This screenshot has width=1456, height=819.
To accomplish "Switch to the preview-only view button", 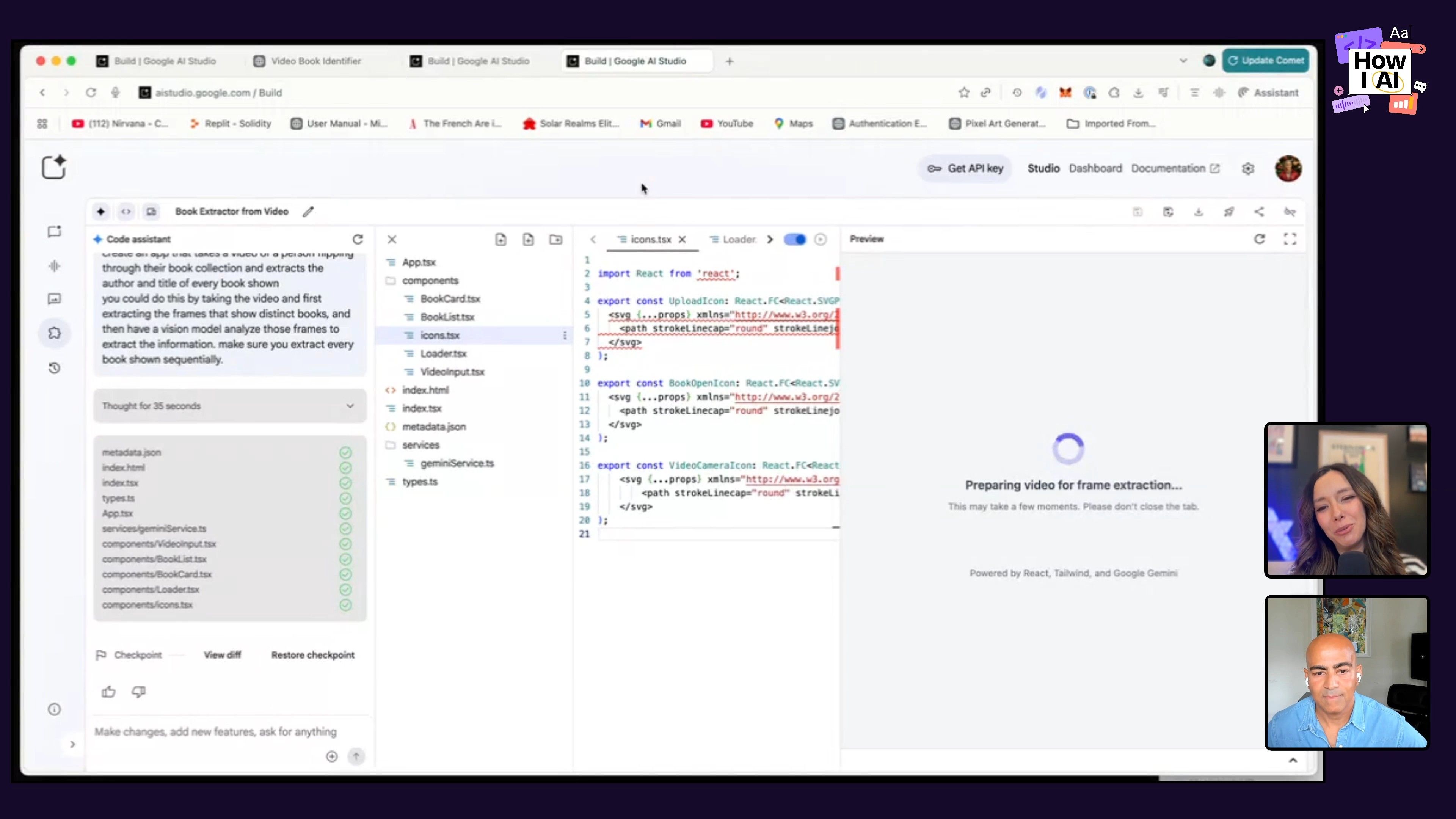I will pyautogui.click(x=151, y=212).
